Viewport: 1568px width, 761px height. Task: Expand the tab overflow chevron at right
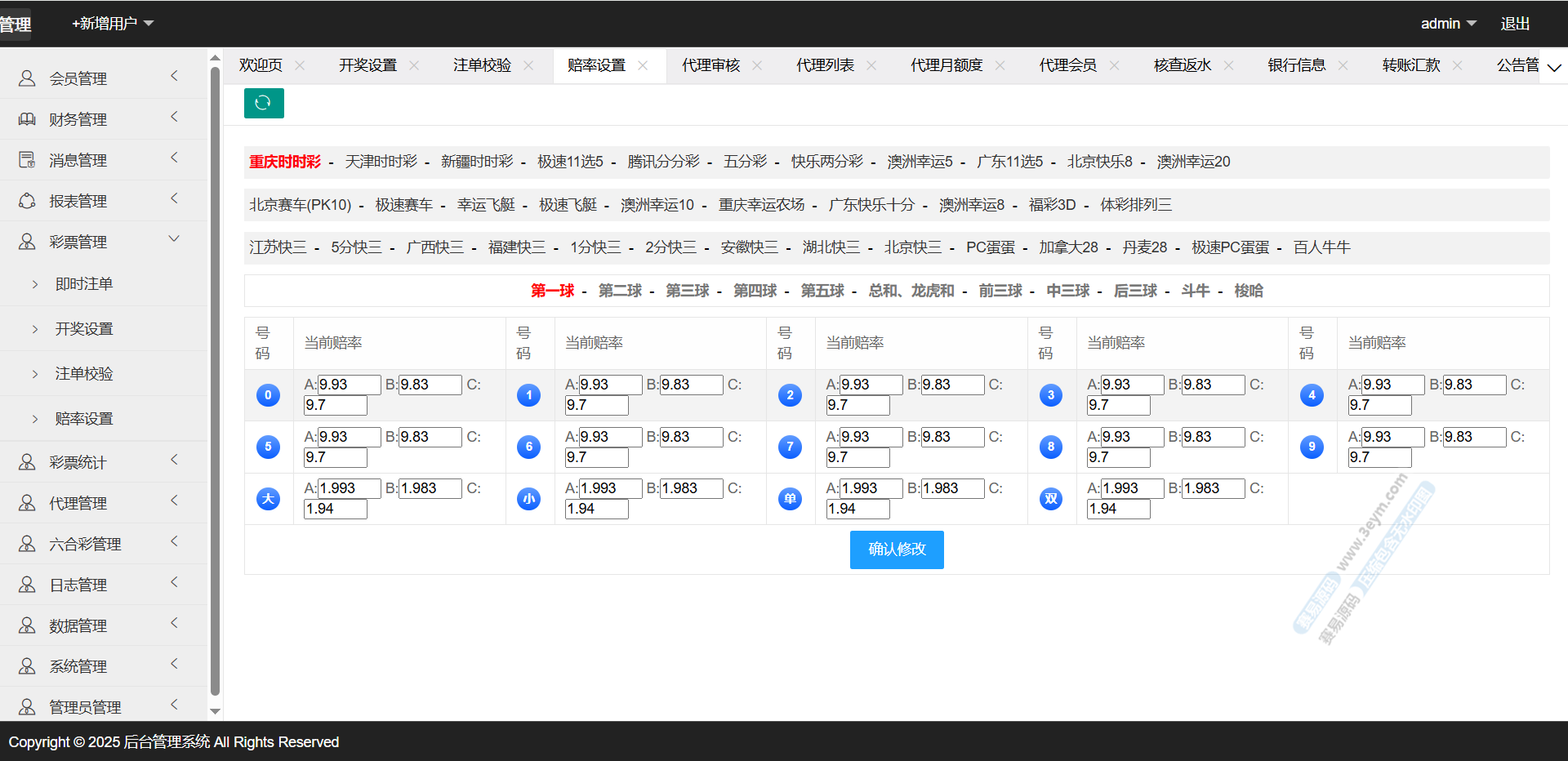(1554, 67)
